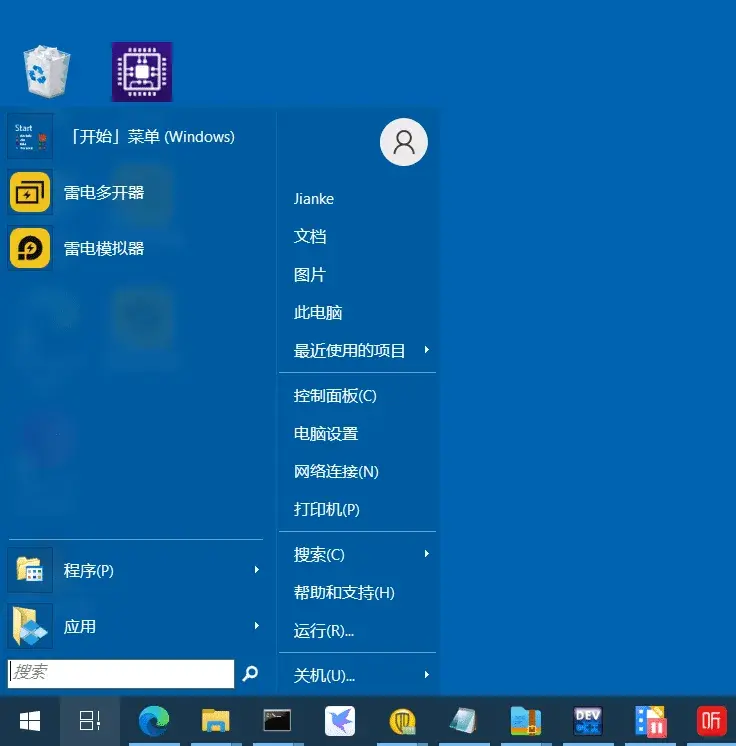Click the magnifier search icon
Viewport: 736px width, 746px height.
[x=250, y=673]
